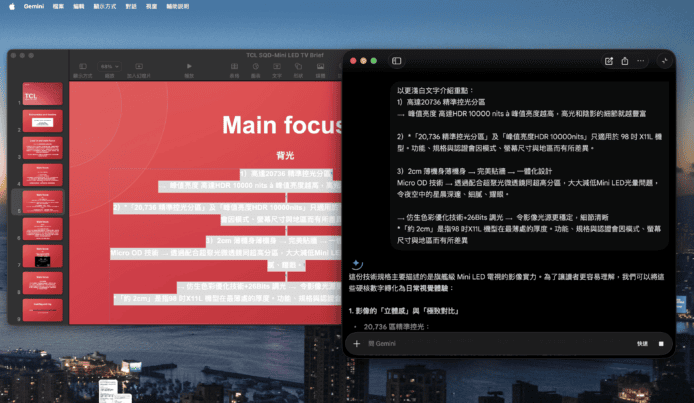The width and height of the screenshot is (694, 403).
Task: Select slide 6 thumbnail in Keynote navigator
Action: (42, 229)
